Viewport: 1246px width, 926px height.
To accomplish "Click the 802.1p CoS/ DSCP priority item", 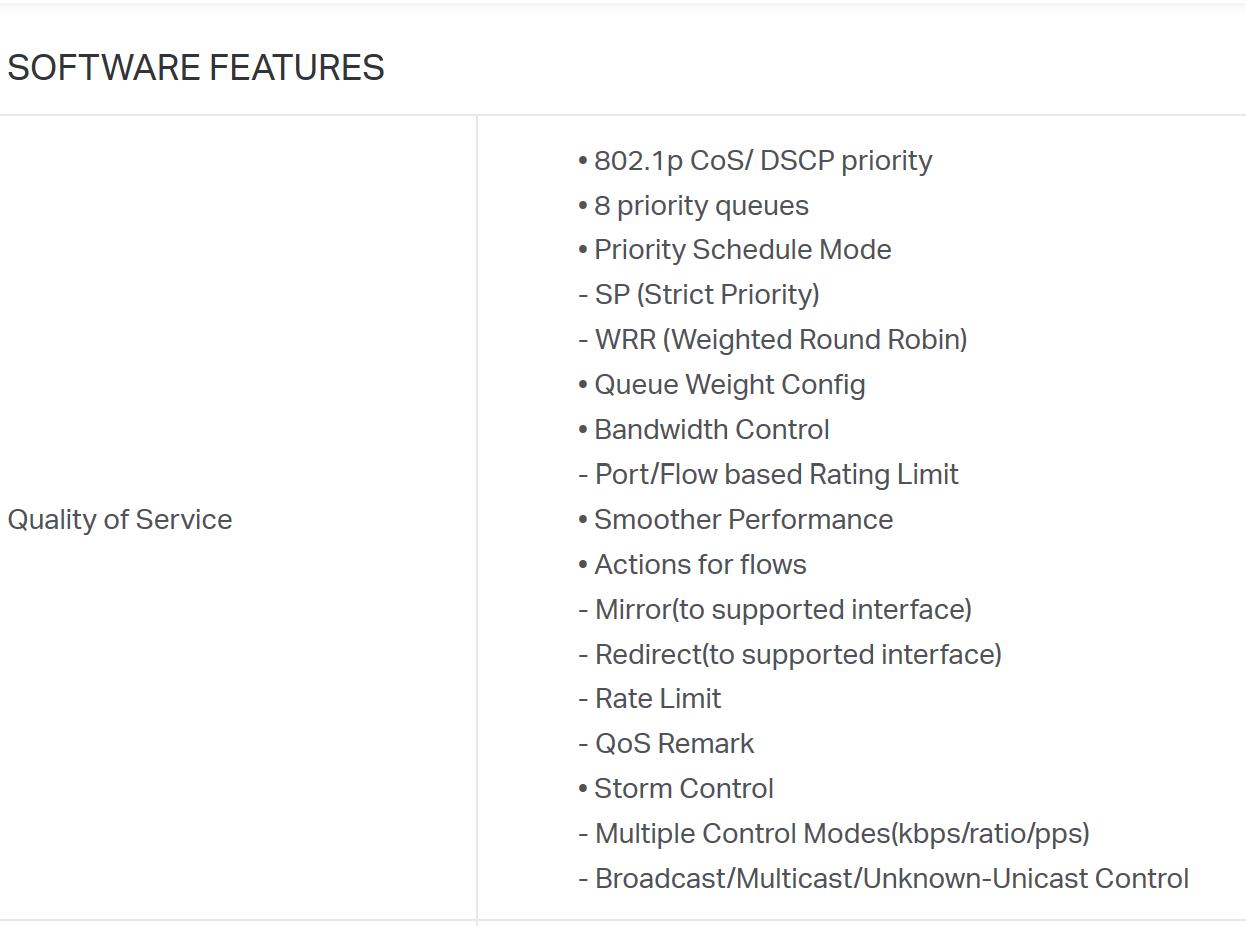I will pyautogui.click(x=755, y=161).
